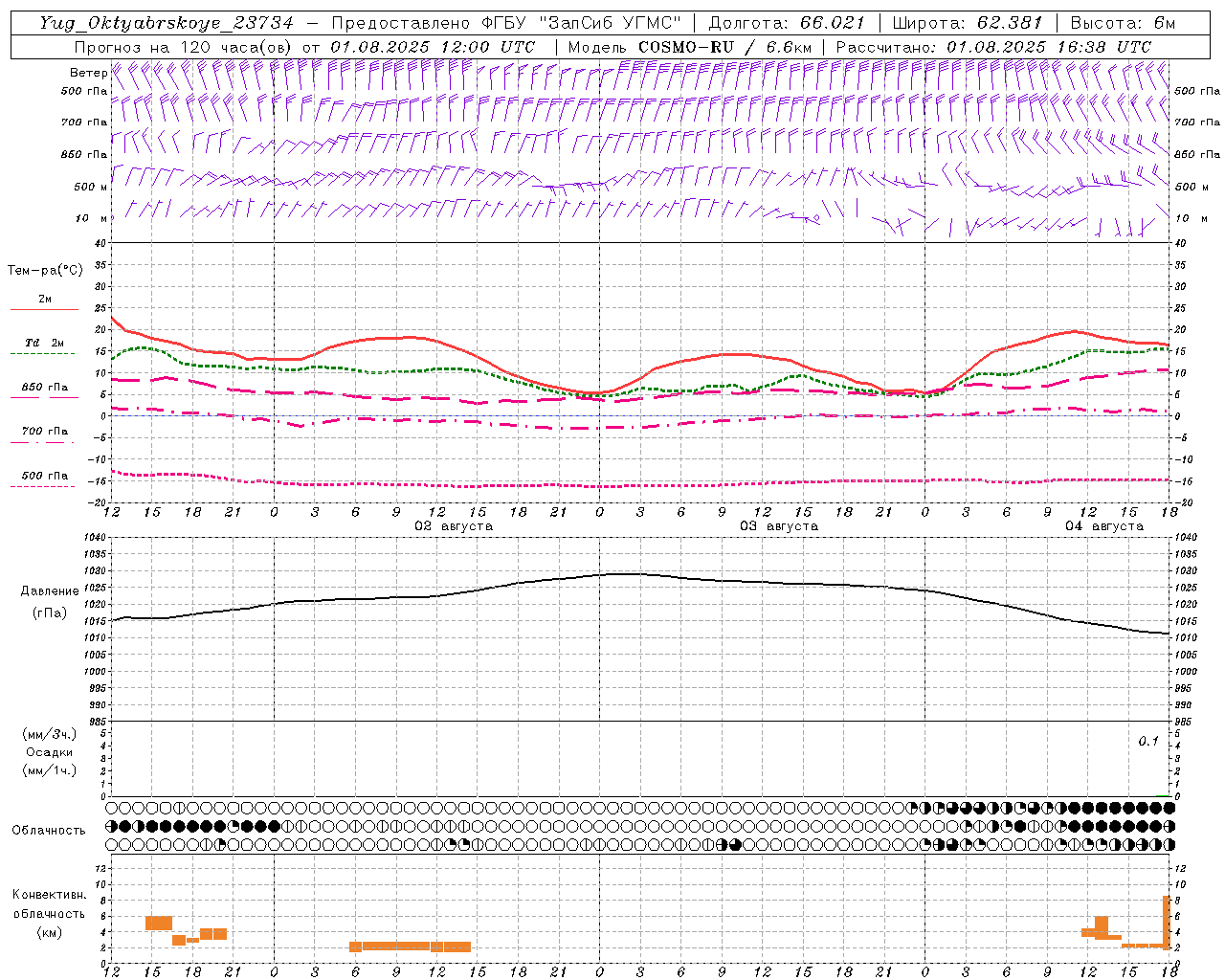Image resolution: width=1225 pixels, height=980 pixels.
Task: Click the Облачность cloud cover label
Action: [49, 830]
